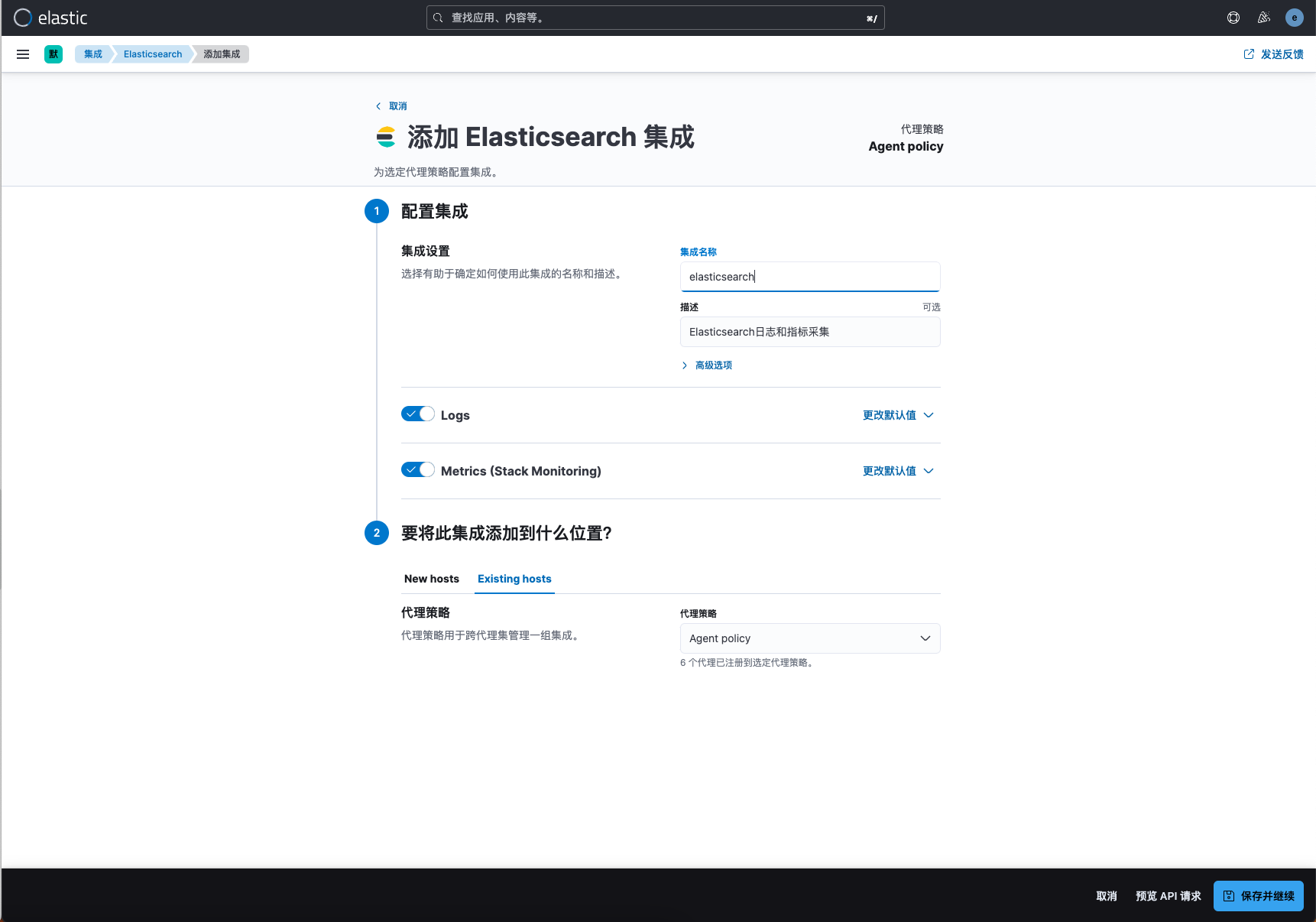The width and height of the screenshot is (1316, 922).
Task: Go to Elasticsearch breadcrumb
Action: coord(153,54)
